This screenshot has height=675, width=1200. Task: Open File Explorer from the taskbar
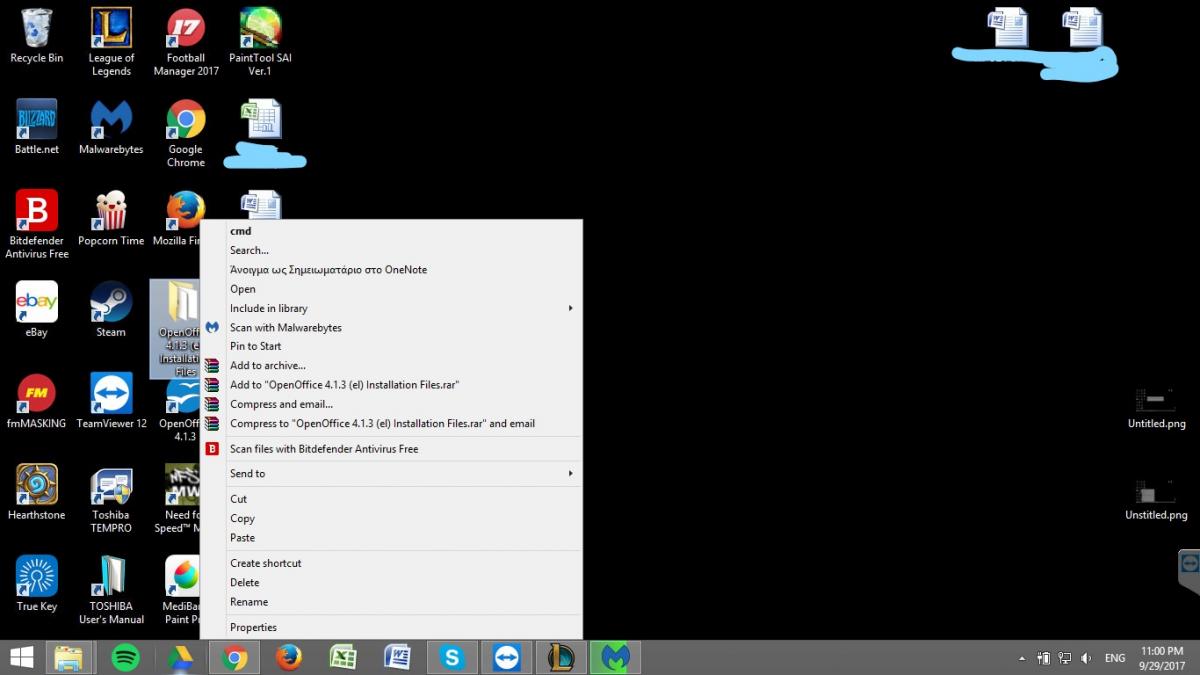coord(68,657)
